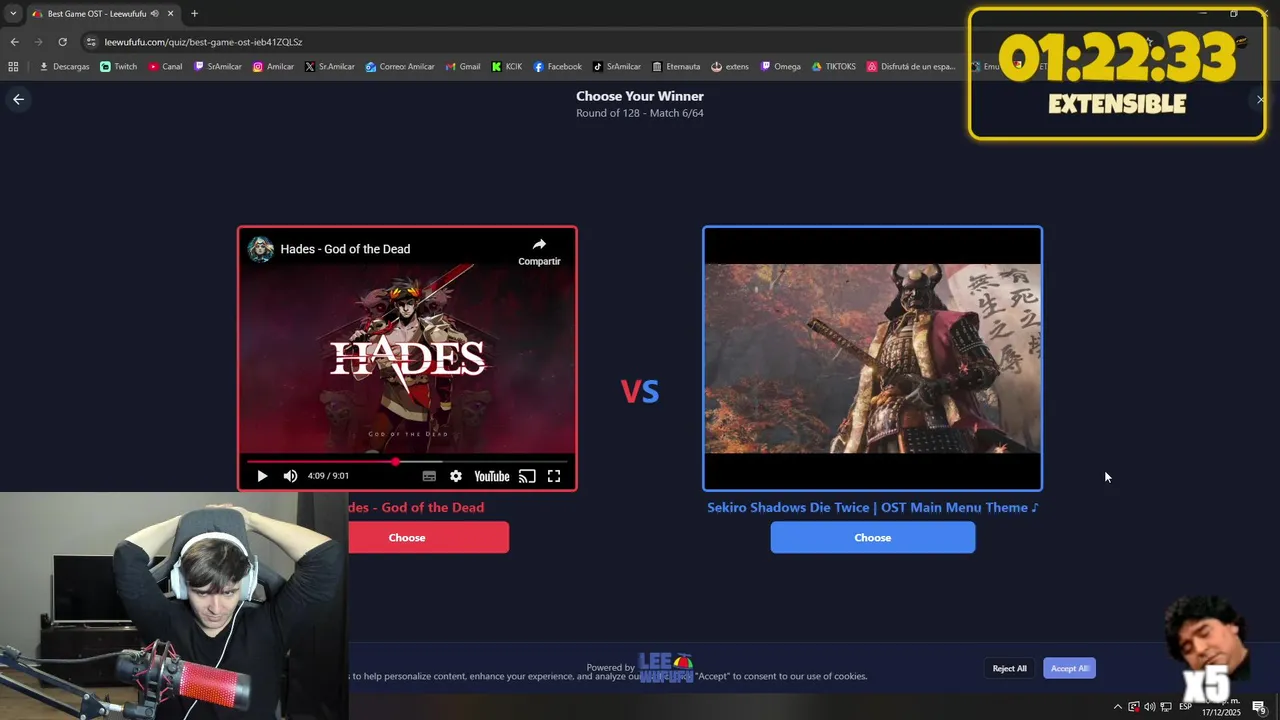The image size is (1280, 720).
Task: View site information icon in address bar
Action: [91, 42]
